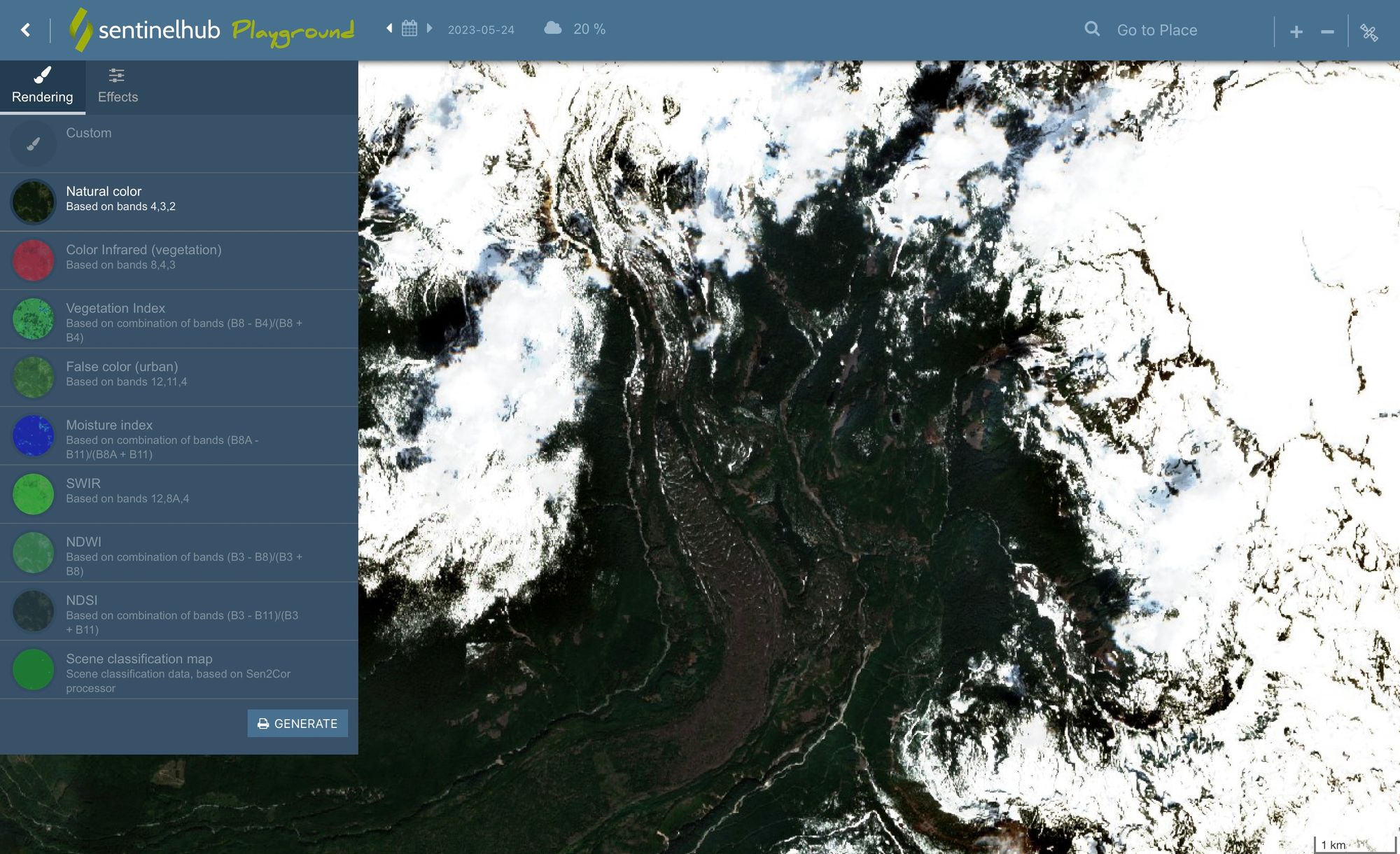Switch to the Effects tab
The width and height of the screenshot is (1400, 854).
click(118, 87)
